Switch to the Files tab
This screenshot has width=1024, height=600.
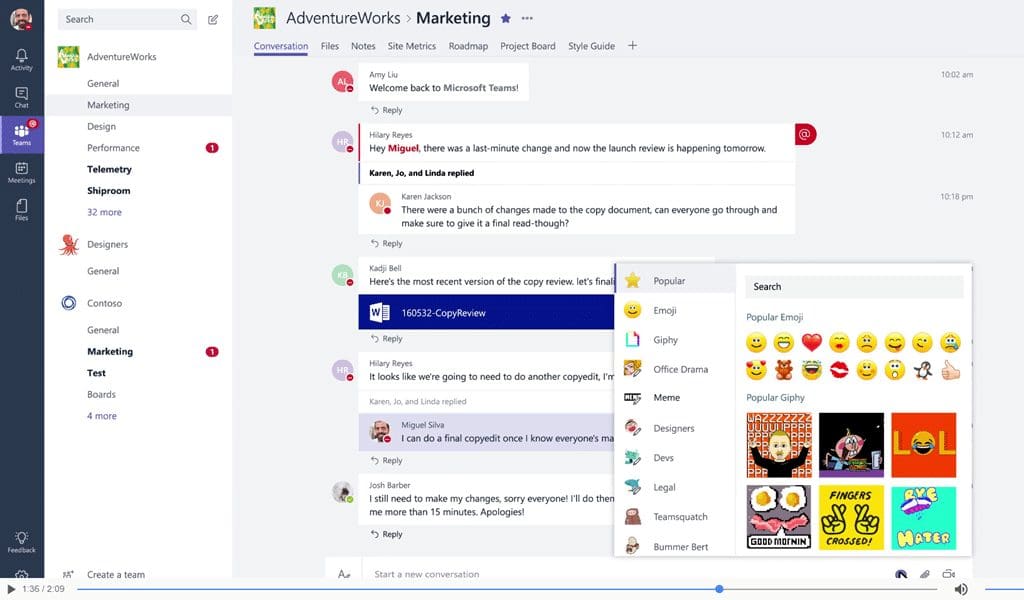330,46
